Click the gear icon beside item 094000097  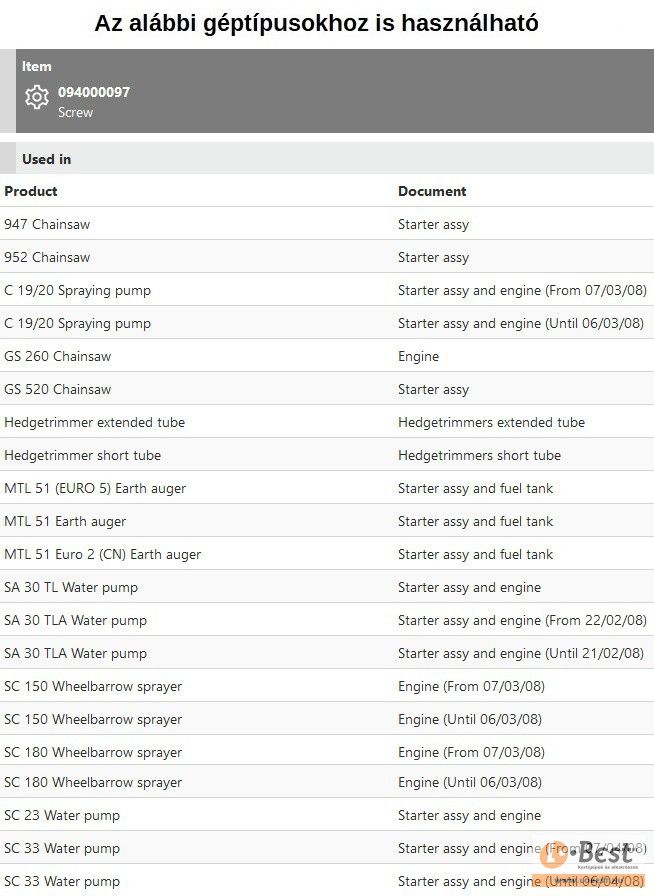37,98
